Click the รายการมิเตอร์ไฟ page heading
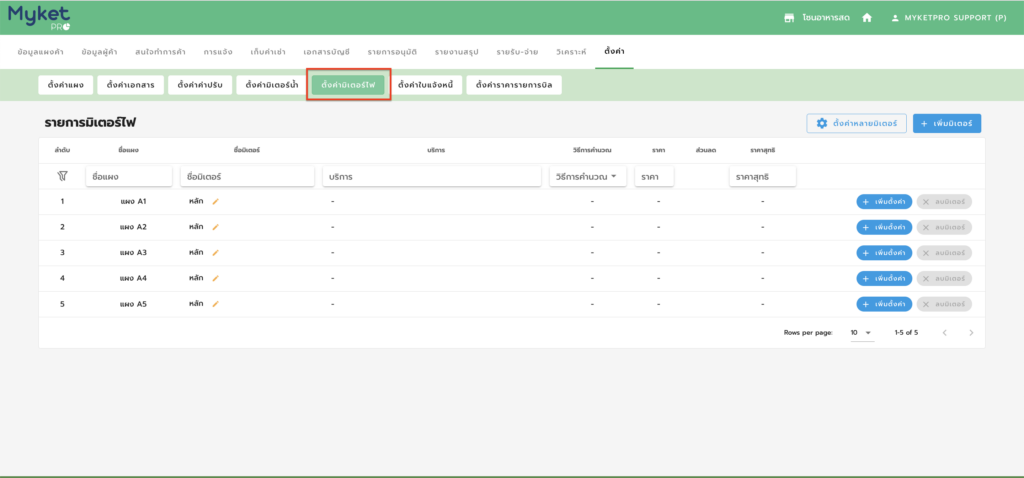 (x=89, y=123)
